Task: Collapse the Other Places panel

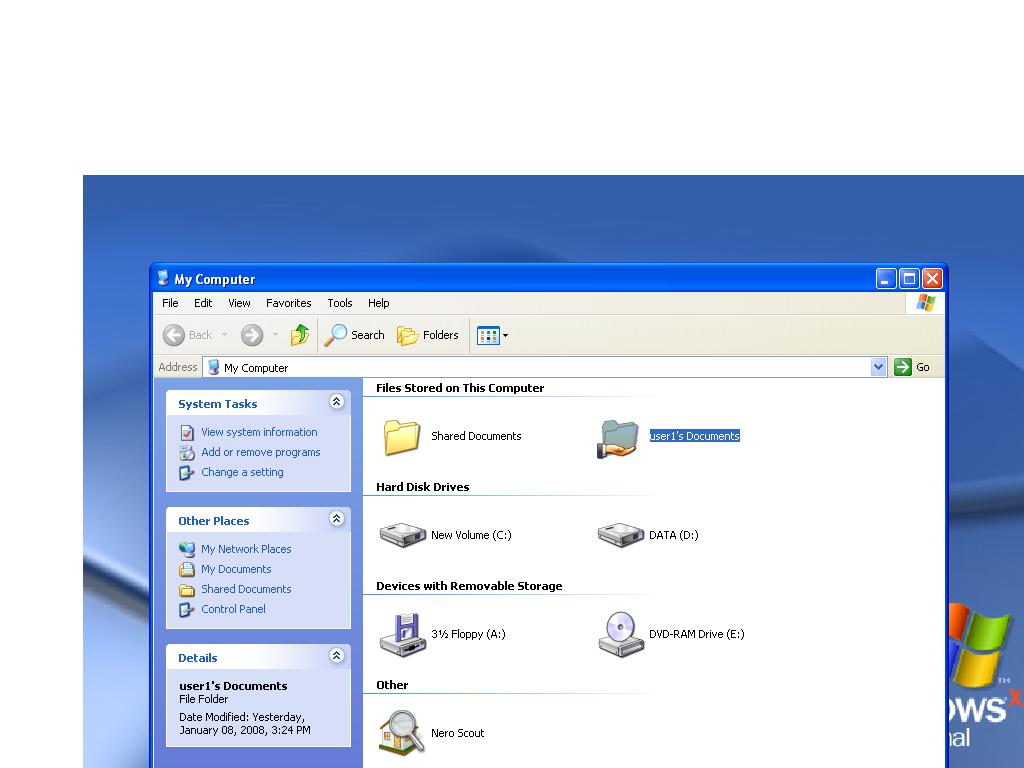Action: [336, 519]
